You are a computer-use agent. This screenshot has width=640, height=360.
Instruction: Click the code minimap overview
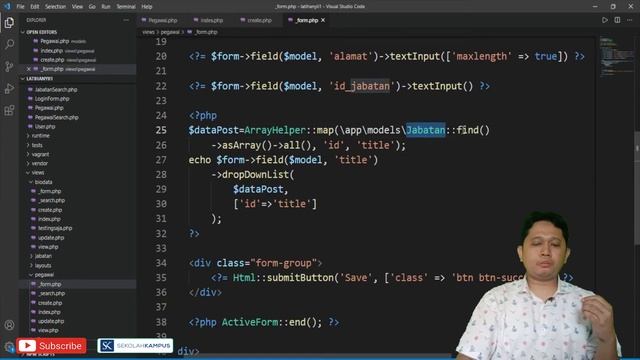[616, 57]
